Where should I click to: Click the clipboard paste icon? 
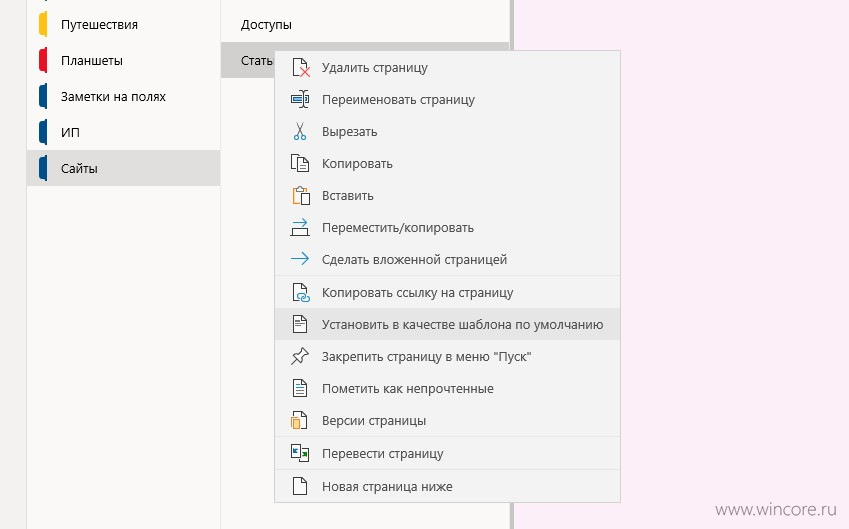pos(301,195)
